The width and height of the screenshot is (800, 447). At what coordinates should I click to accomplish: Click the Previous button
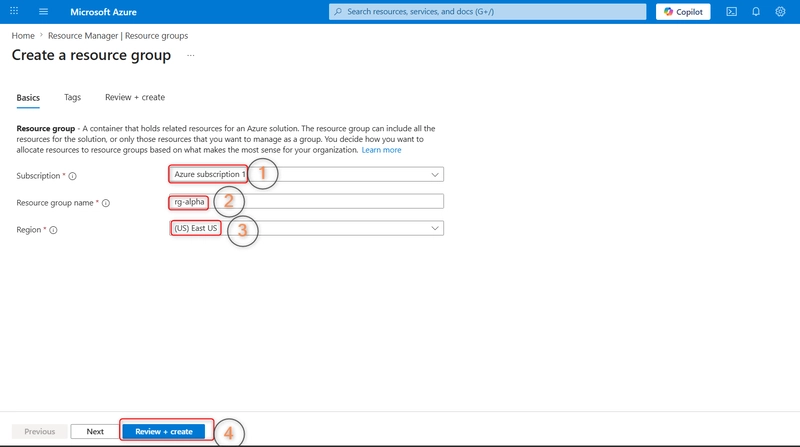pos(39,432)
